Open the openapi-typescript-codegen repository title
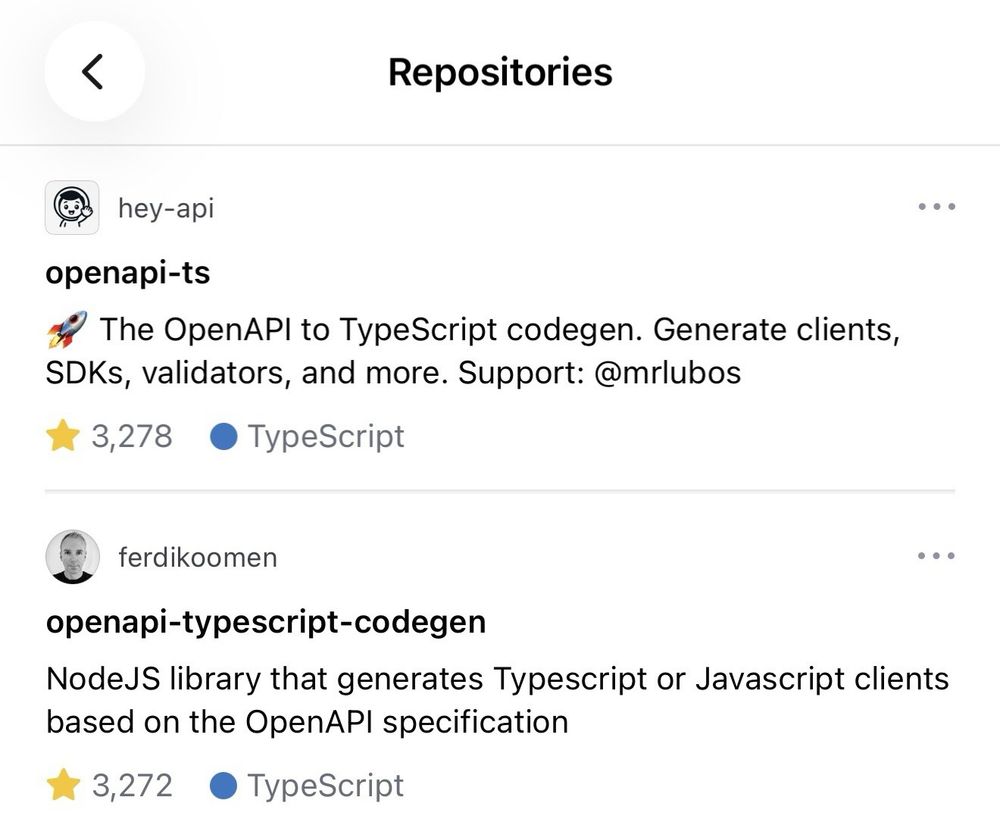Viewport: 1000px width, 838px height. [x=266, y=622]
